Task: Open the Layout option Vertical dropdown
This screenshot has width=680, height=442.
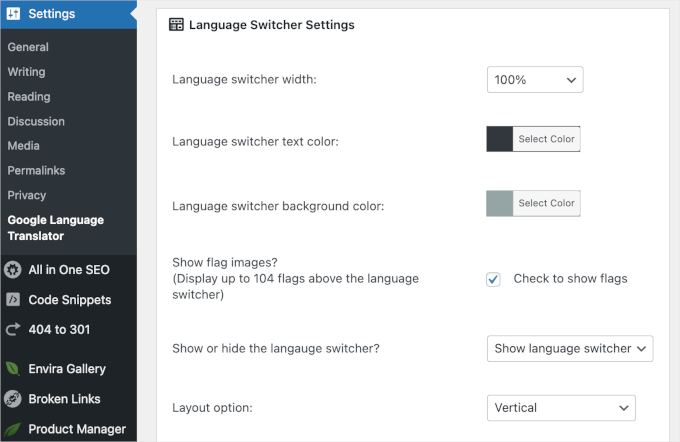Action: tap(561, 408)
